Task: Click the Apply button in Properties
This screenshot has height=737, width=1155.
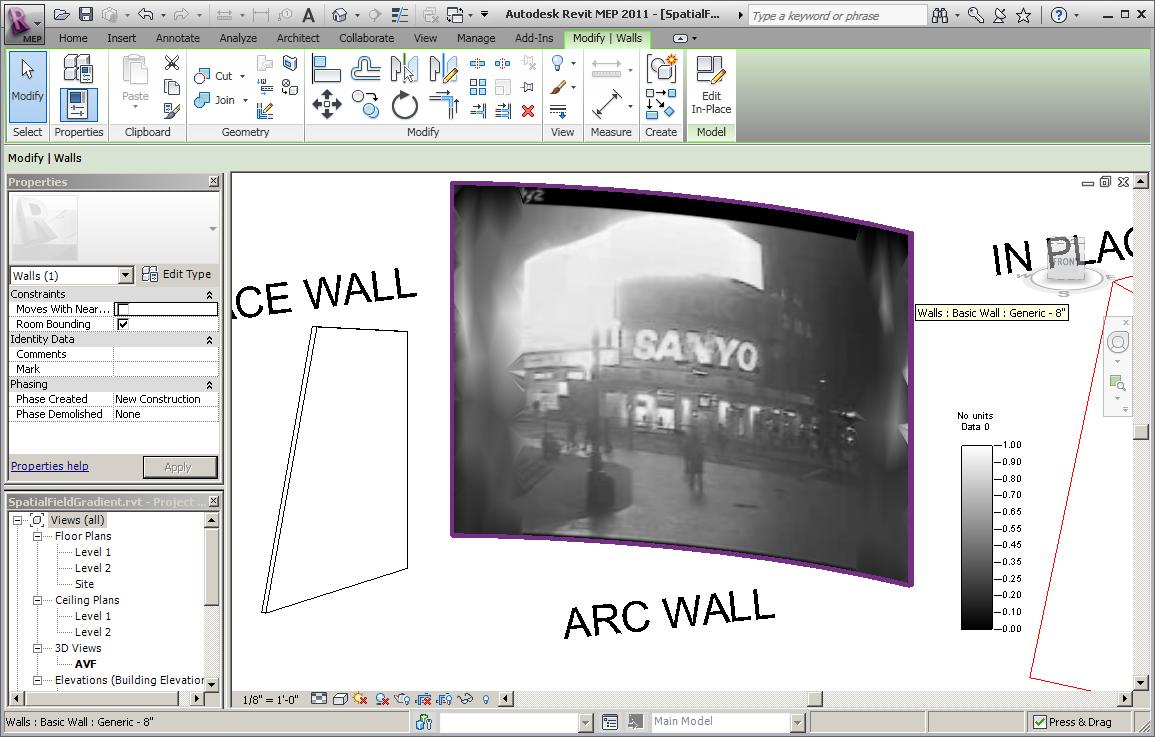Action: [x=180, y=466]
